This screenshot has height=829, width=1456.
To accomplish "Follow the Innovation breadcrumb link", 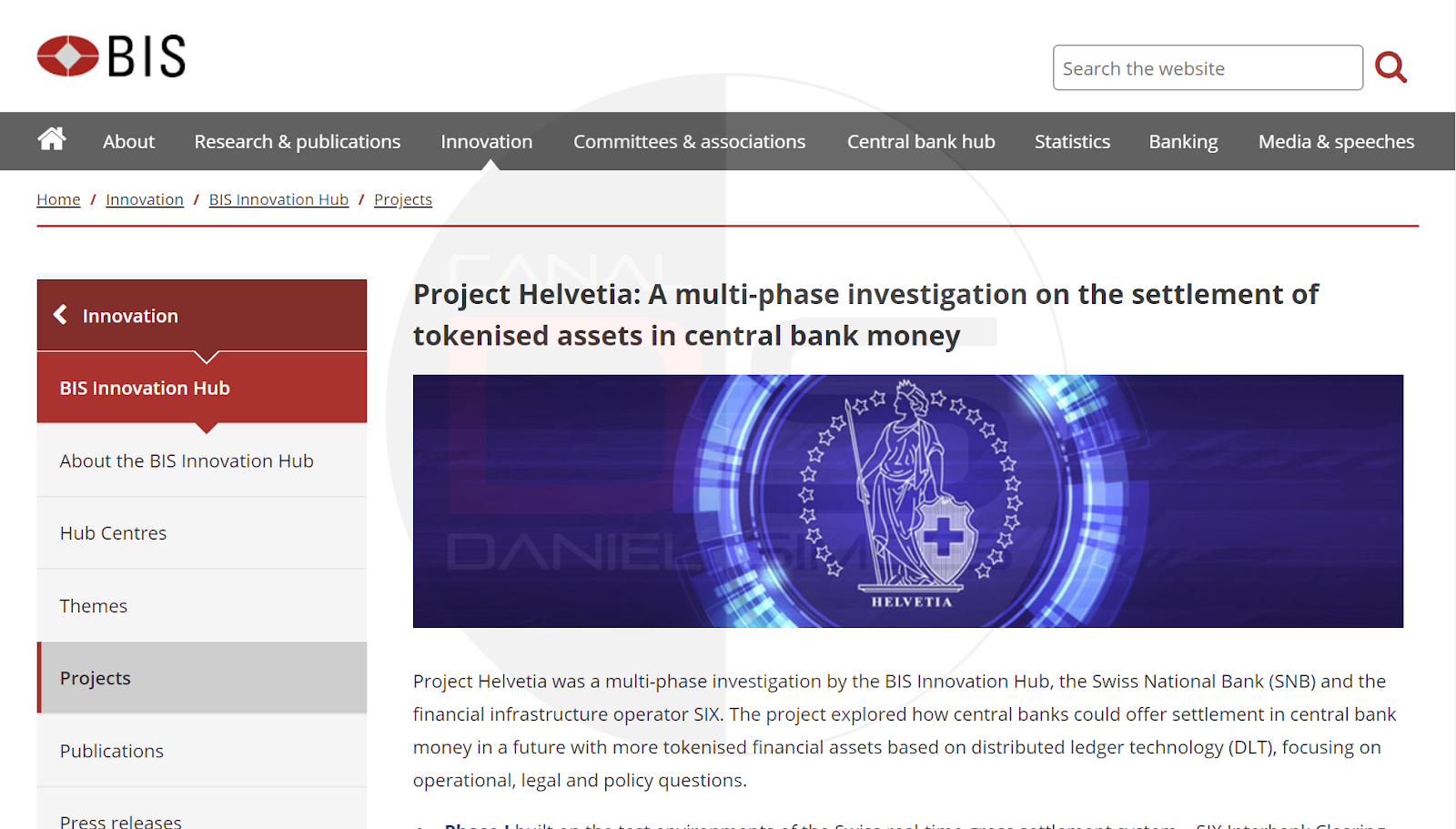I will (x=145, y=199).
